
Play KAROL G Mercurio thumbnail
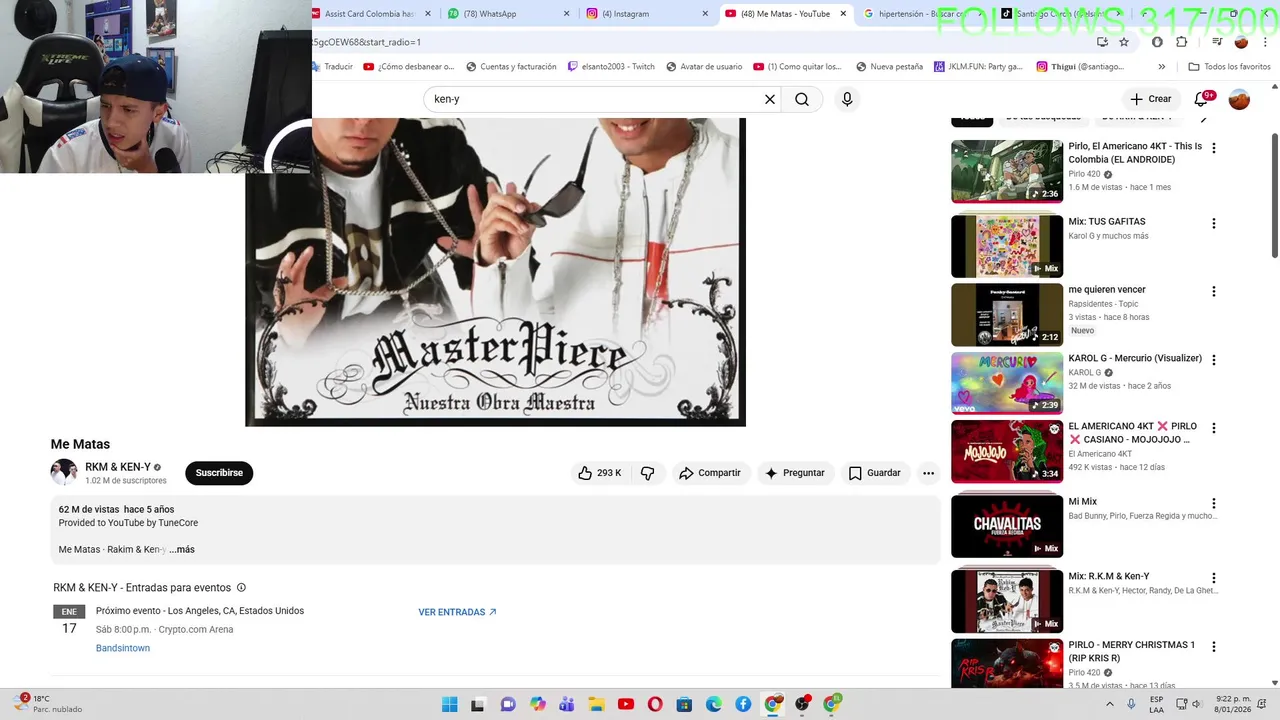1007,383
